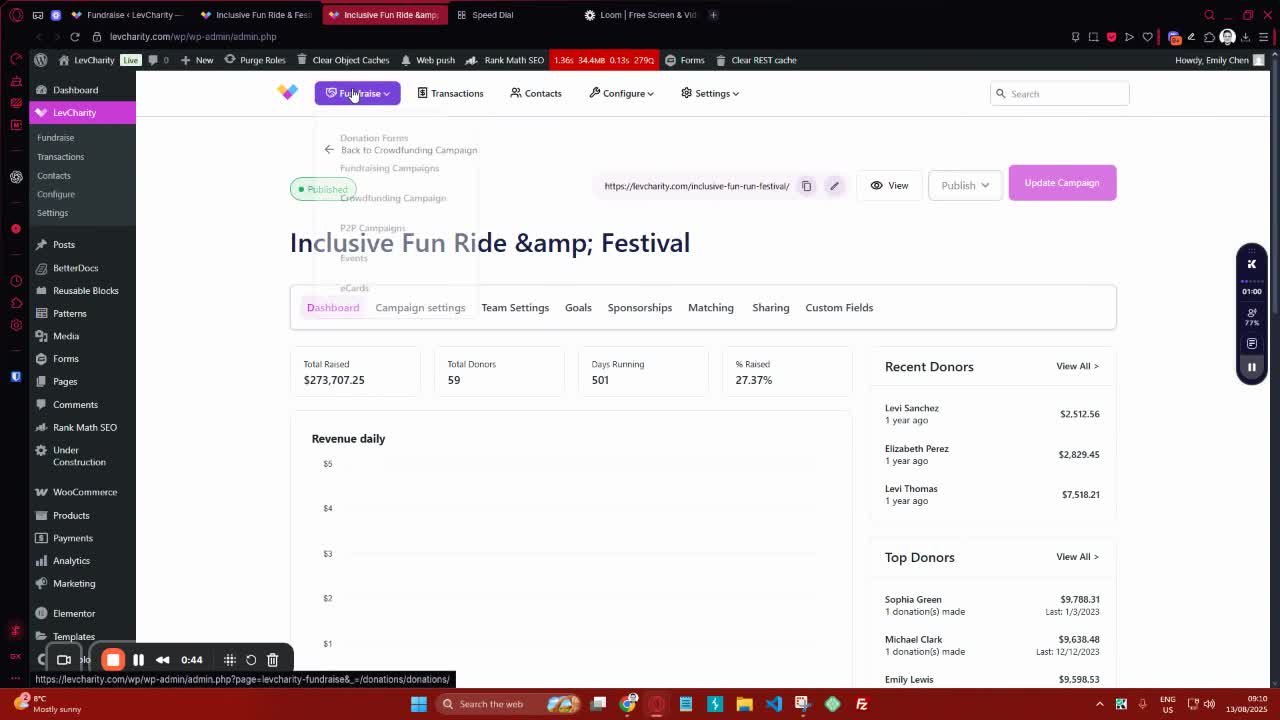Screen dimensions: 1280x720
Task: Go back to Crowdfunding Campaign
Action: (400, 150)
